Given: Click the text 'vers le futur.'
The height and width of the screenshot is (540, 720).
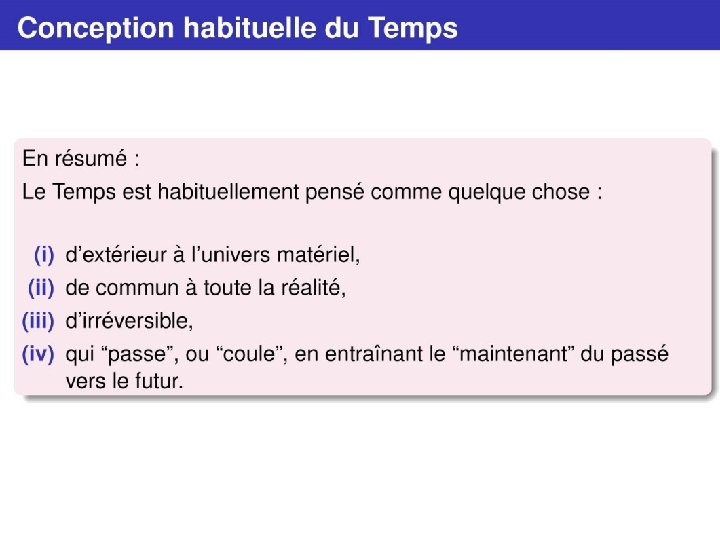Looking at the screenshot, I should tap(124, 381).
